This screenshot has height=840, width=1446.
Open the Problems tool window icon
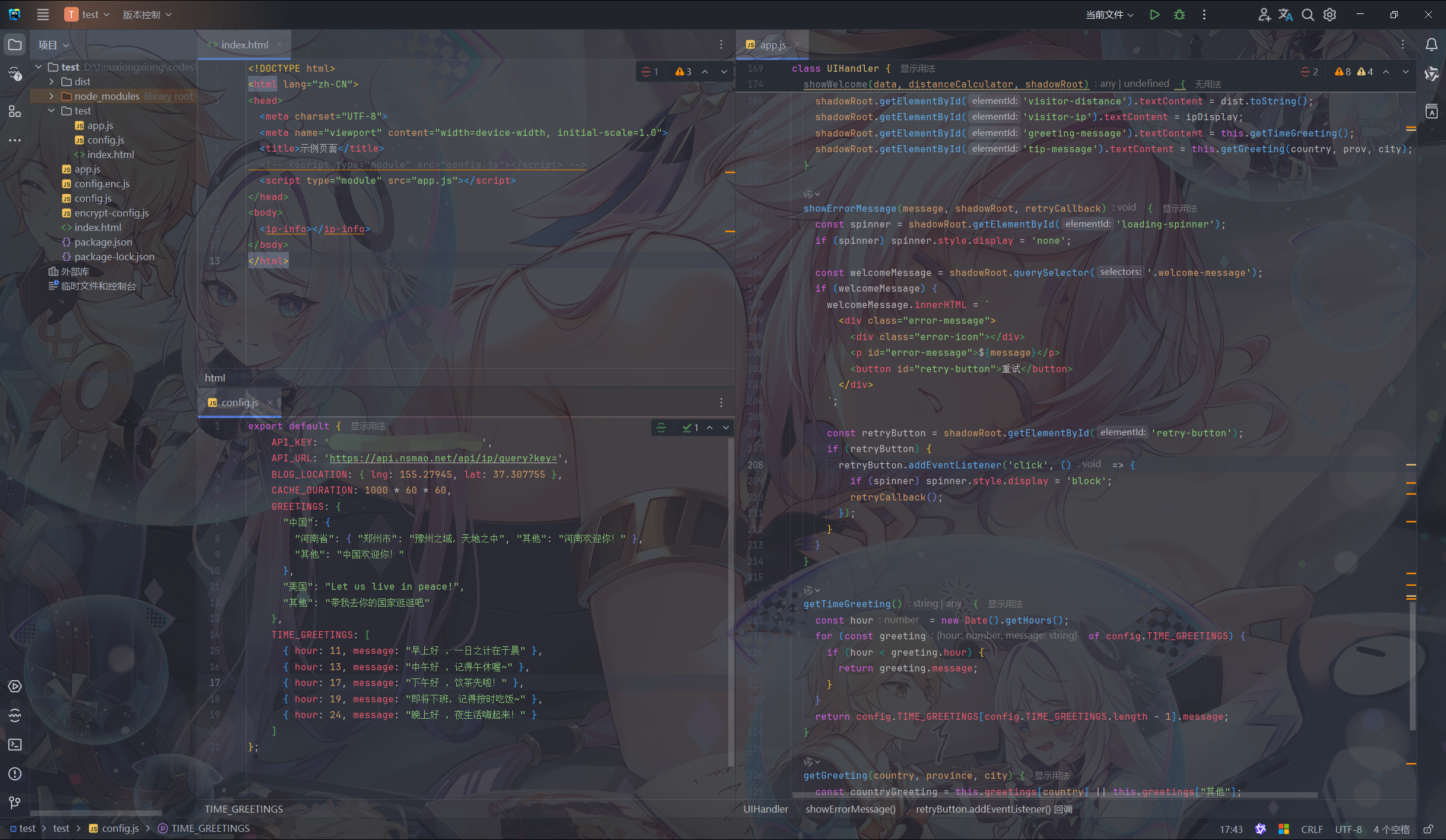point(15,773)
